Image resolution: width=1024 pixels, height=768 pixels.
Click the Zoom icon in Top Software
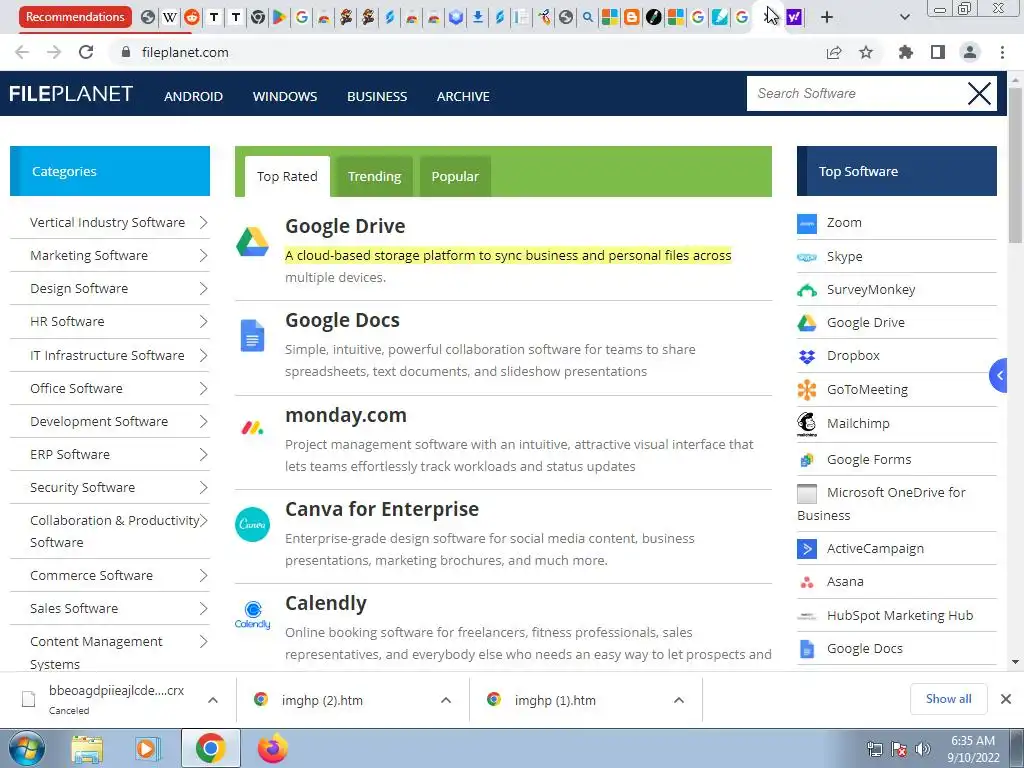click(x=807, y=223)
